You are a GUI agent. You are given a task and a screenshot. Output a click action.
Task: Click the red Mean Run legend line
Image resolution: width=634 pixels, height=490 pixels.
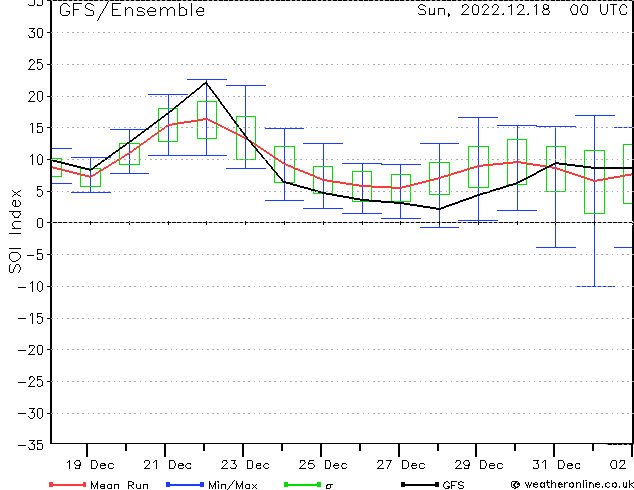[x=67, y=484]
